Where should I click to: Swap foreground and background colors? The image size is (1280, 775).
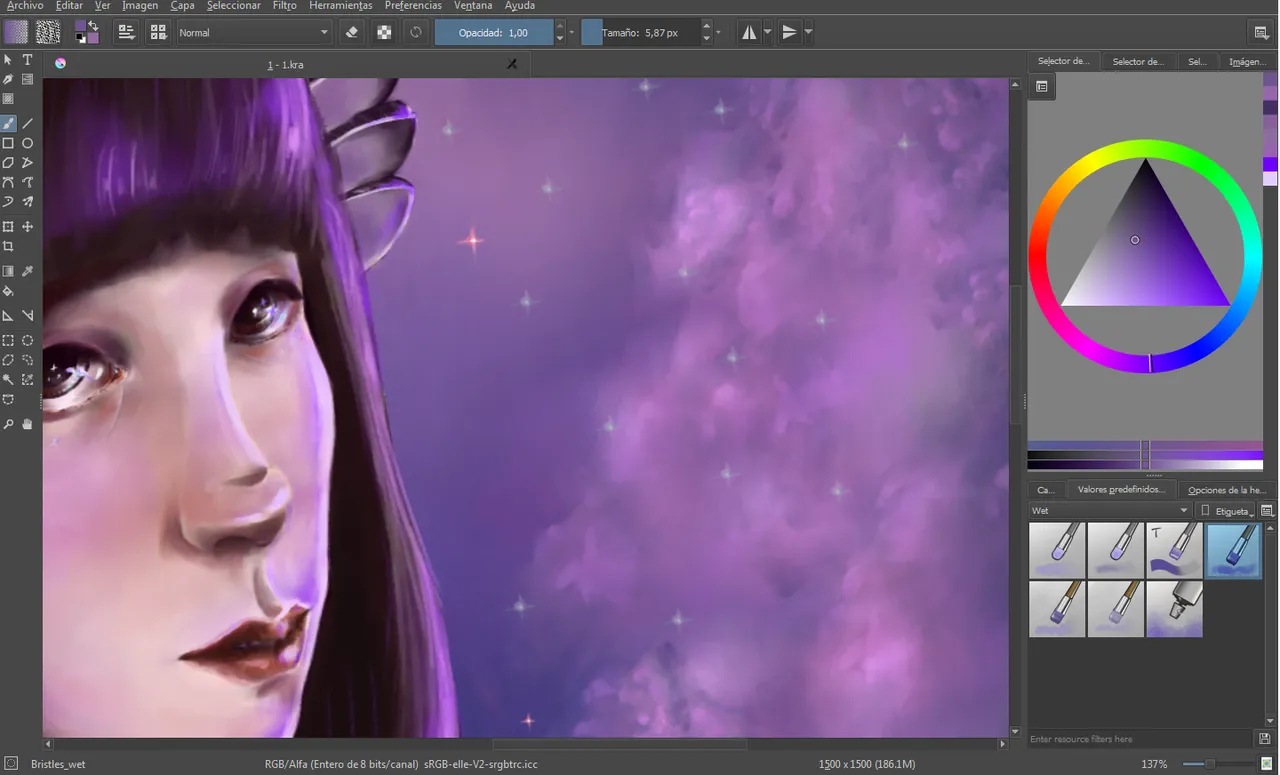(94, 25)
